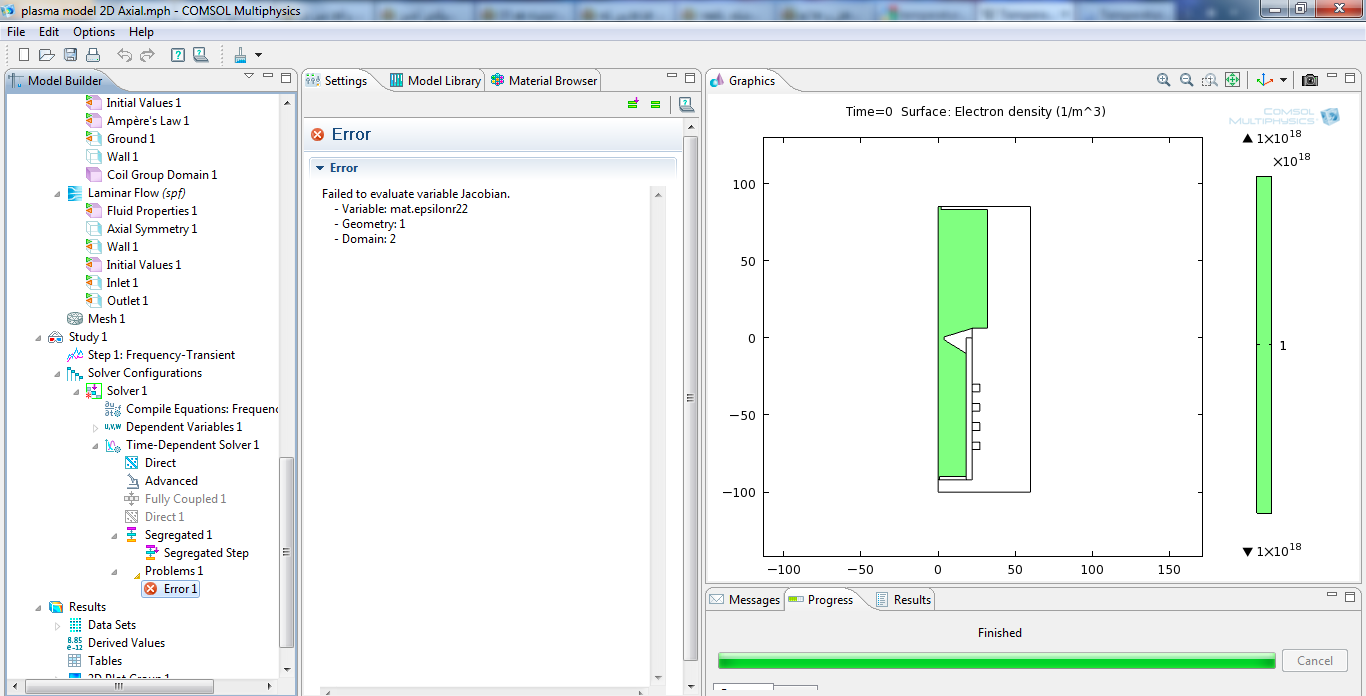
Task: Click the Zoom In magnifier icon
Action: coord(1163,80)
